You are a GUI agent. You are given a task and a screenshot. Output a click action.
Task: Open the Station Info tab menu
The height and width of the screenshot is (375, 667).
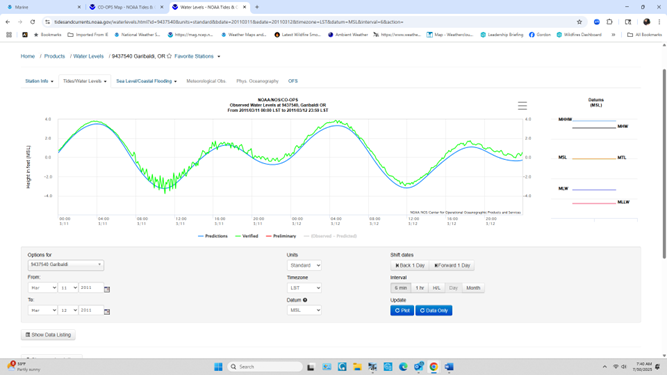click(x=39, y=81)
